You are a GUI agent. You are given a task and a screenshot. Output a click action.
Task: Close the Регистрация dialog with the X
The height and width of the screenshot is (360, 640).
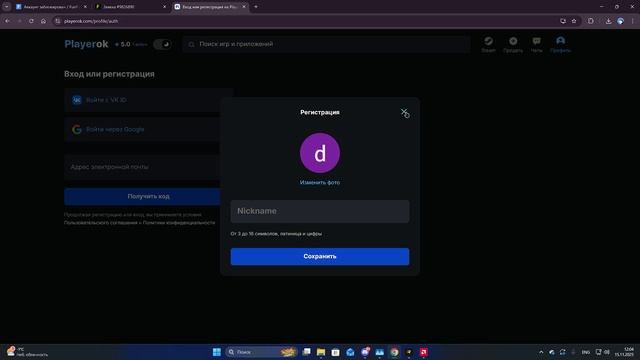(404, 111)
